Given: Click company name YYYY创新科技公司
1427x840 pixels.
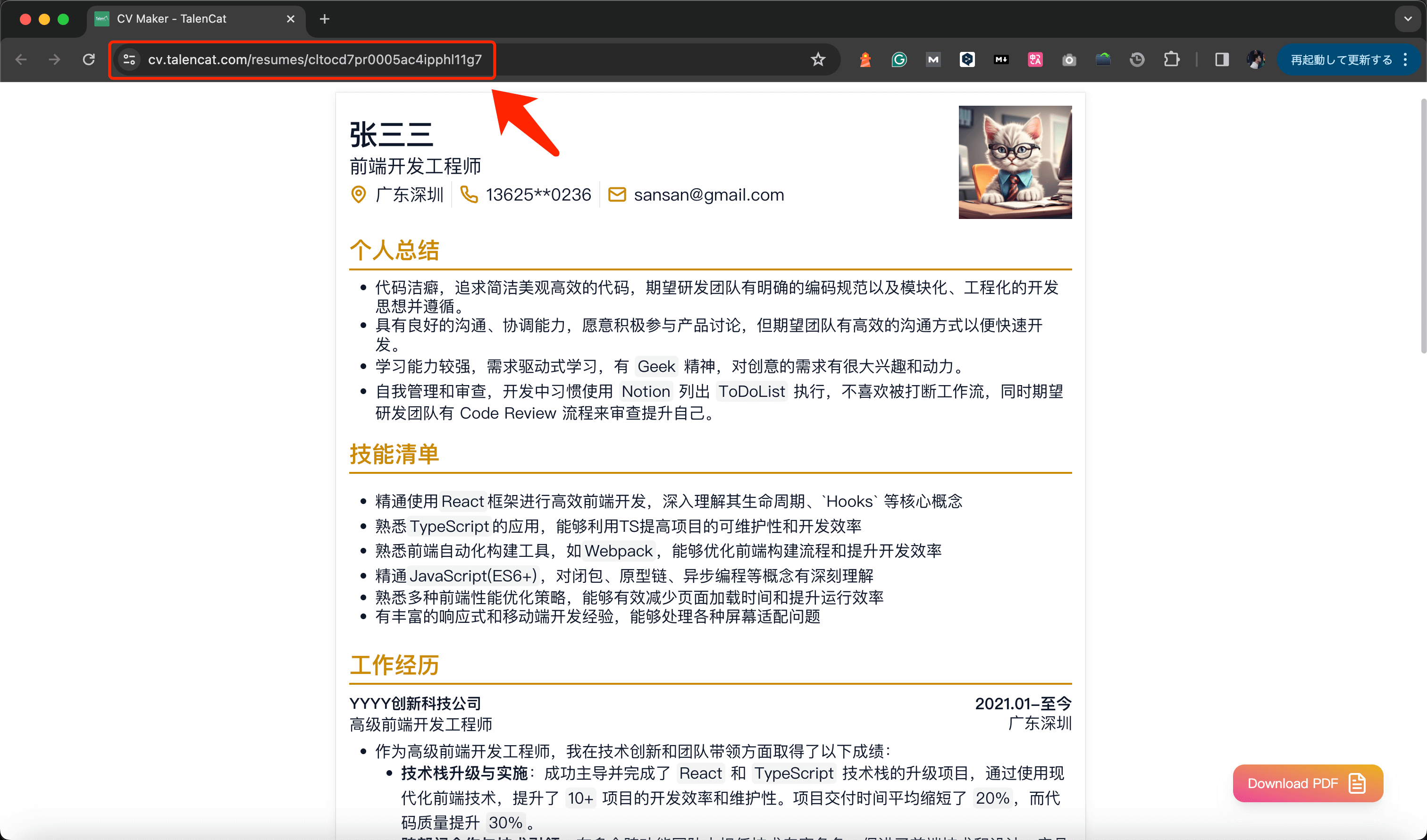Looking at the screenshot, I should (415, 703).
